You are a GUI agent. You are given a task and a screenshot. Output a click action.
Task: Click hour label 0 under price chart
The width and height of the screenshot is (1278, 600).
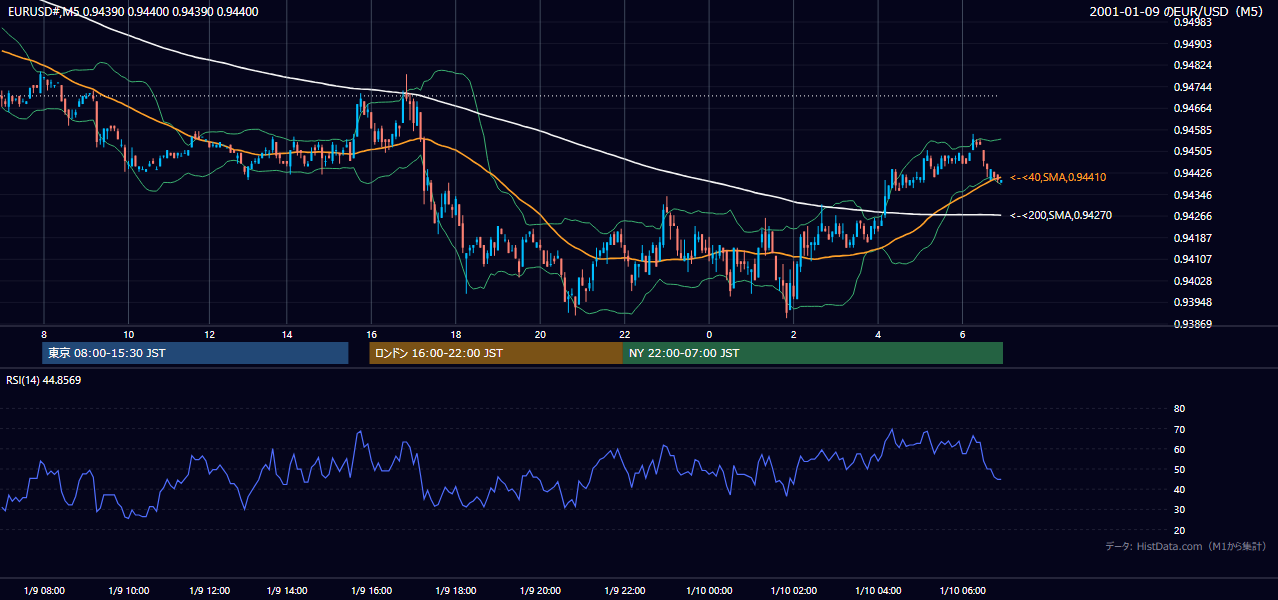(709, 334)
